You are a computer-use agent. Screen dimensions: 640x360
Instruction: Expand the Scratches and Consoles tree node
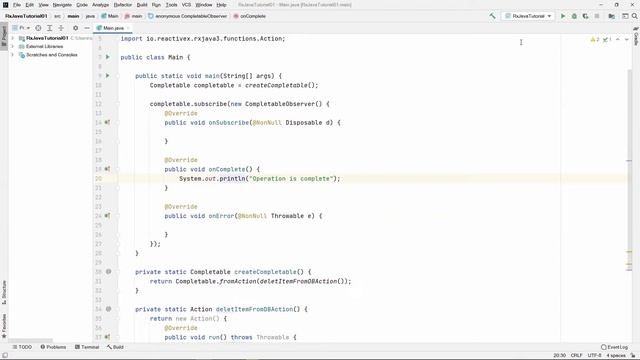[13, 55]
